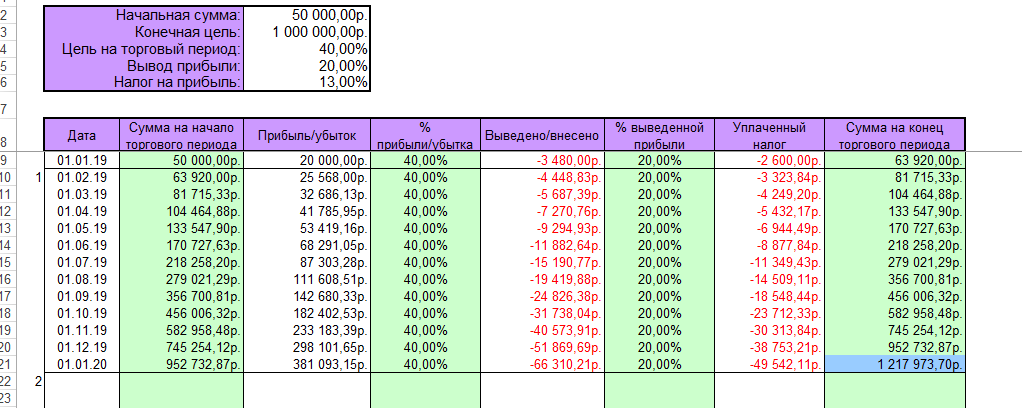1022x408 pixels.
Task: Click the 'Вывод прибыли:' label cell
Action: point(144,66)
